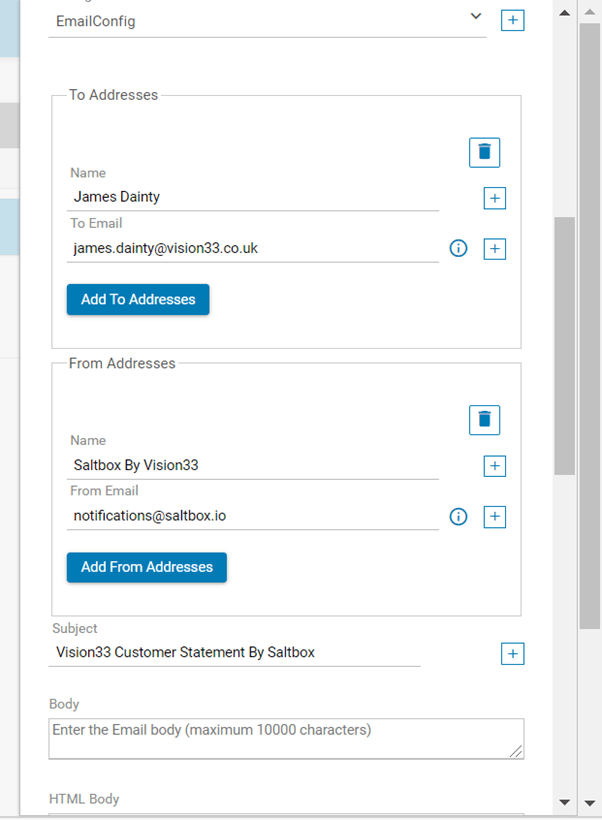Click plus icon next to To Email field
The height and width of the screenshot is (820, 602).
(494, 248)
